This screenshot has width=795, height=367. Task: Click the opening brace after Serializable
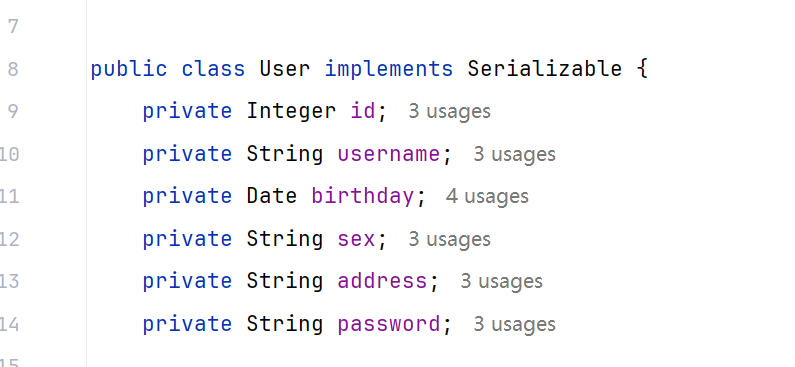pyautogui.click(x=642, y=69)
